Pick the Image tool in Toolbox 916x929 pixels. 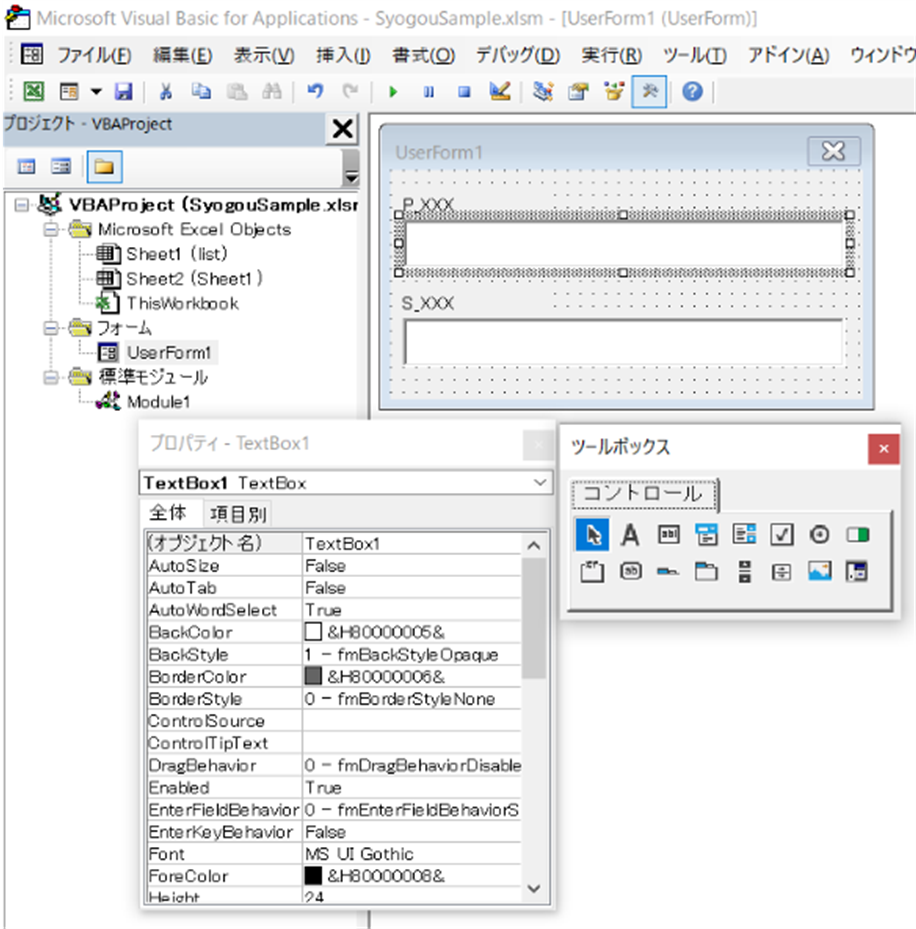tap(819, 571)
